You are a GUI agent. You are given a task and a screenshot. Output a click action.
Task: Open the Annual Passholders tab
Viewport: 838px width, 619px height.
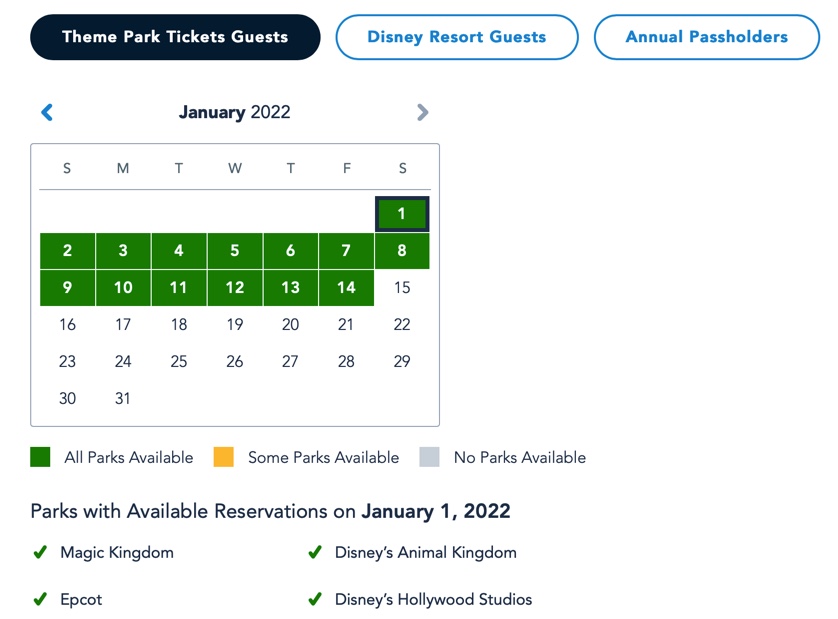(x=707, y=37)
